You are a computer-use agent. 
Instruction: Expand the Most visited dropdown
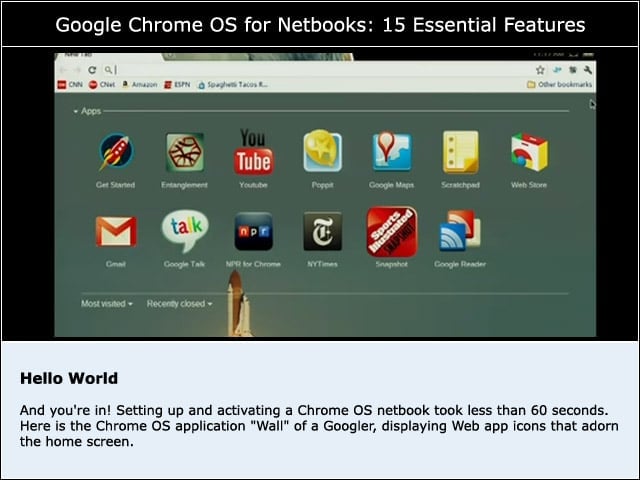[x=107, y=304]
